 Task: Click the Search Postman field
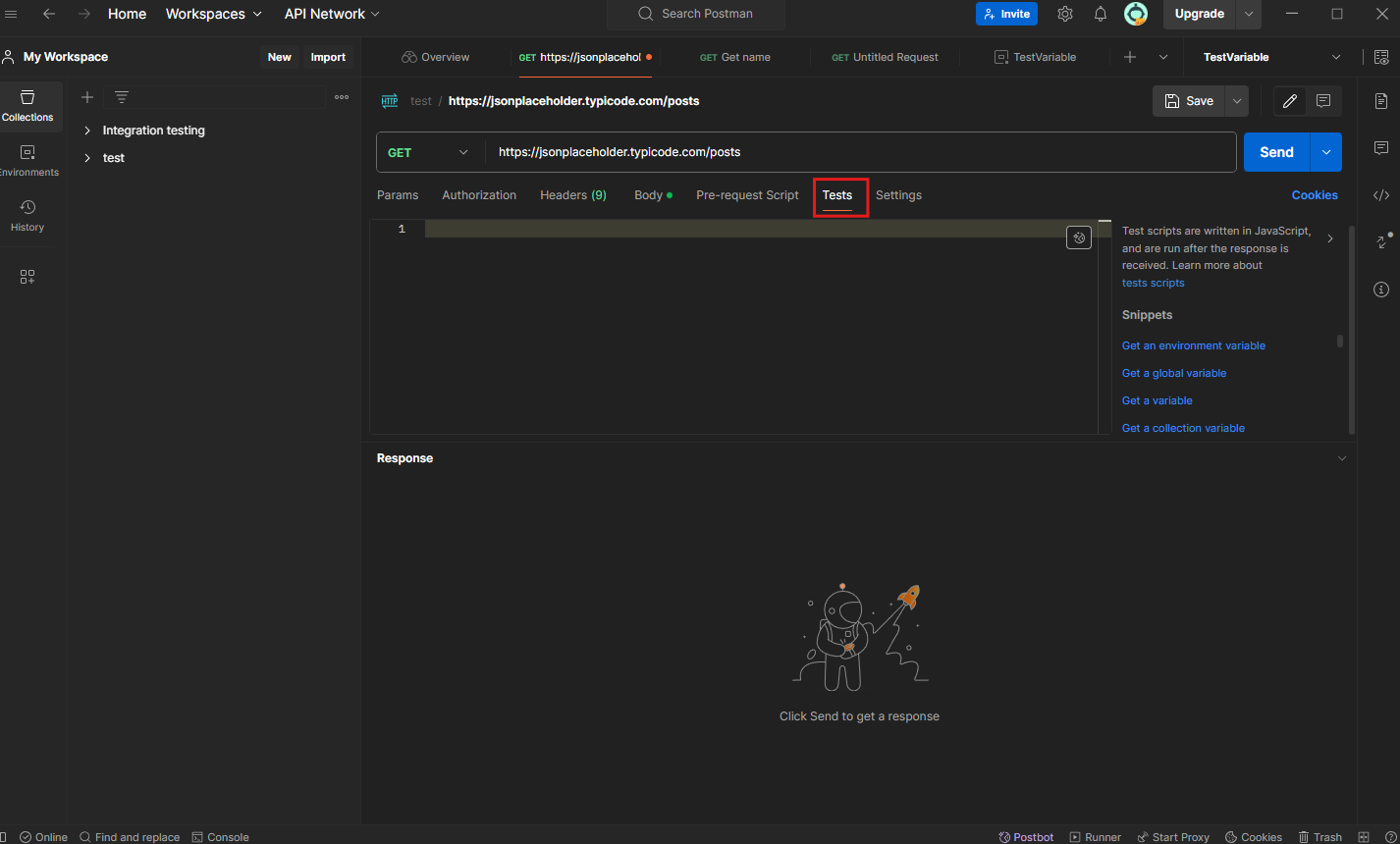tap(695, 14)
